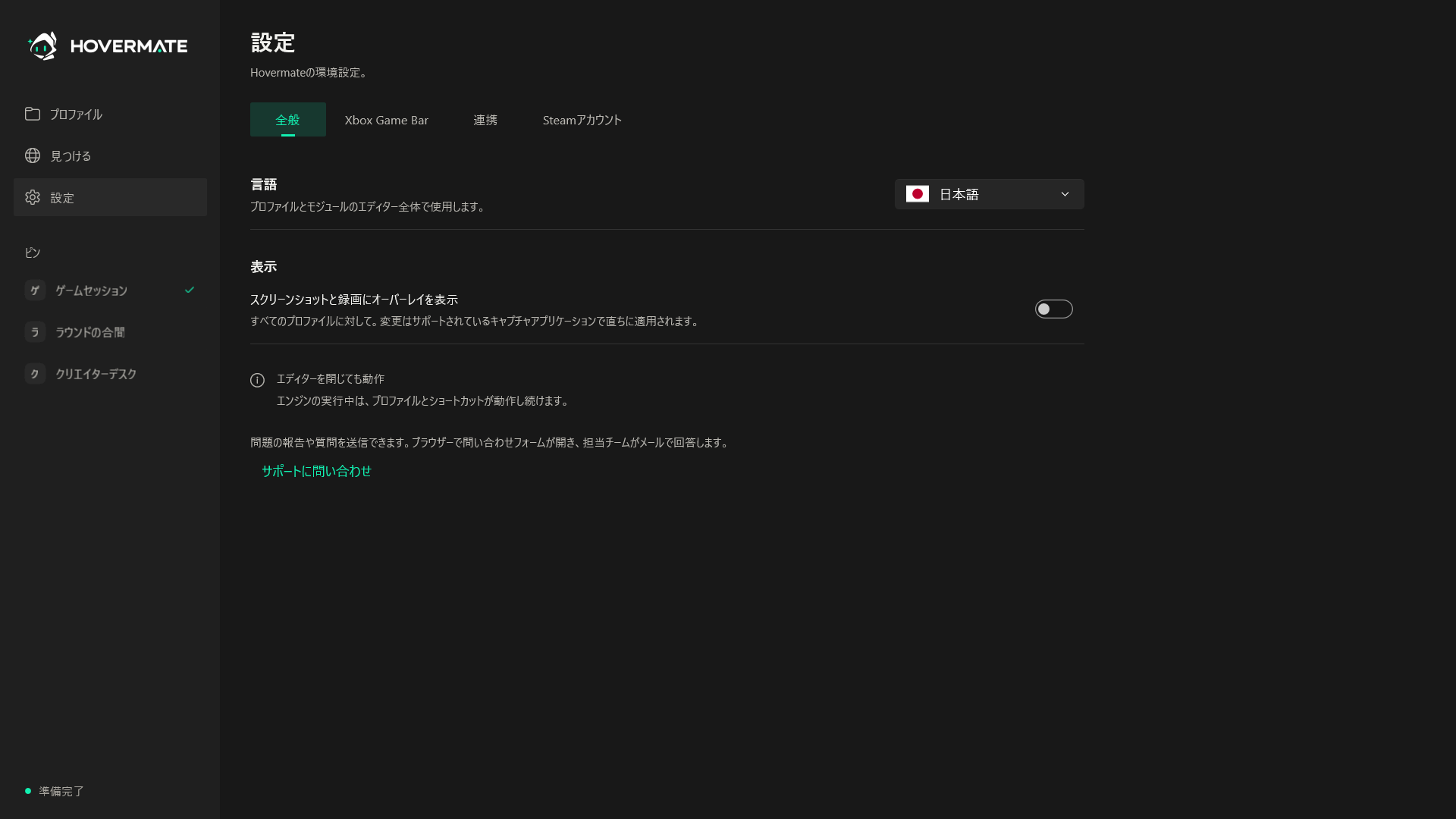Open the 連携 tab
Screen dimensions: 1456x819
click(485, 120)
